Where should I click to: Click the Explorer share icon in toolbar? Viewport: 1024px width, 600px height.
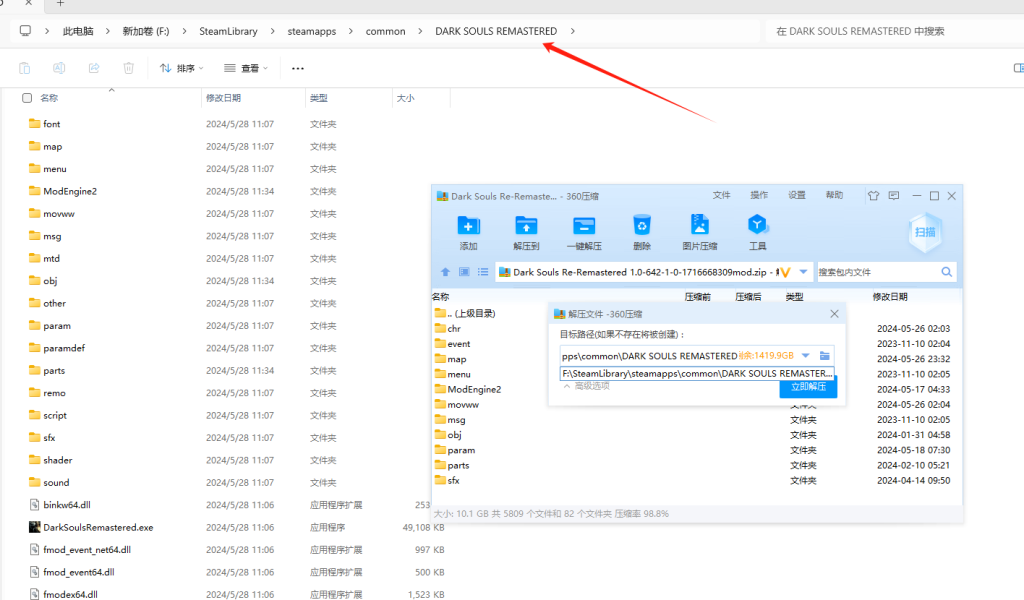94,68
